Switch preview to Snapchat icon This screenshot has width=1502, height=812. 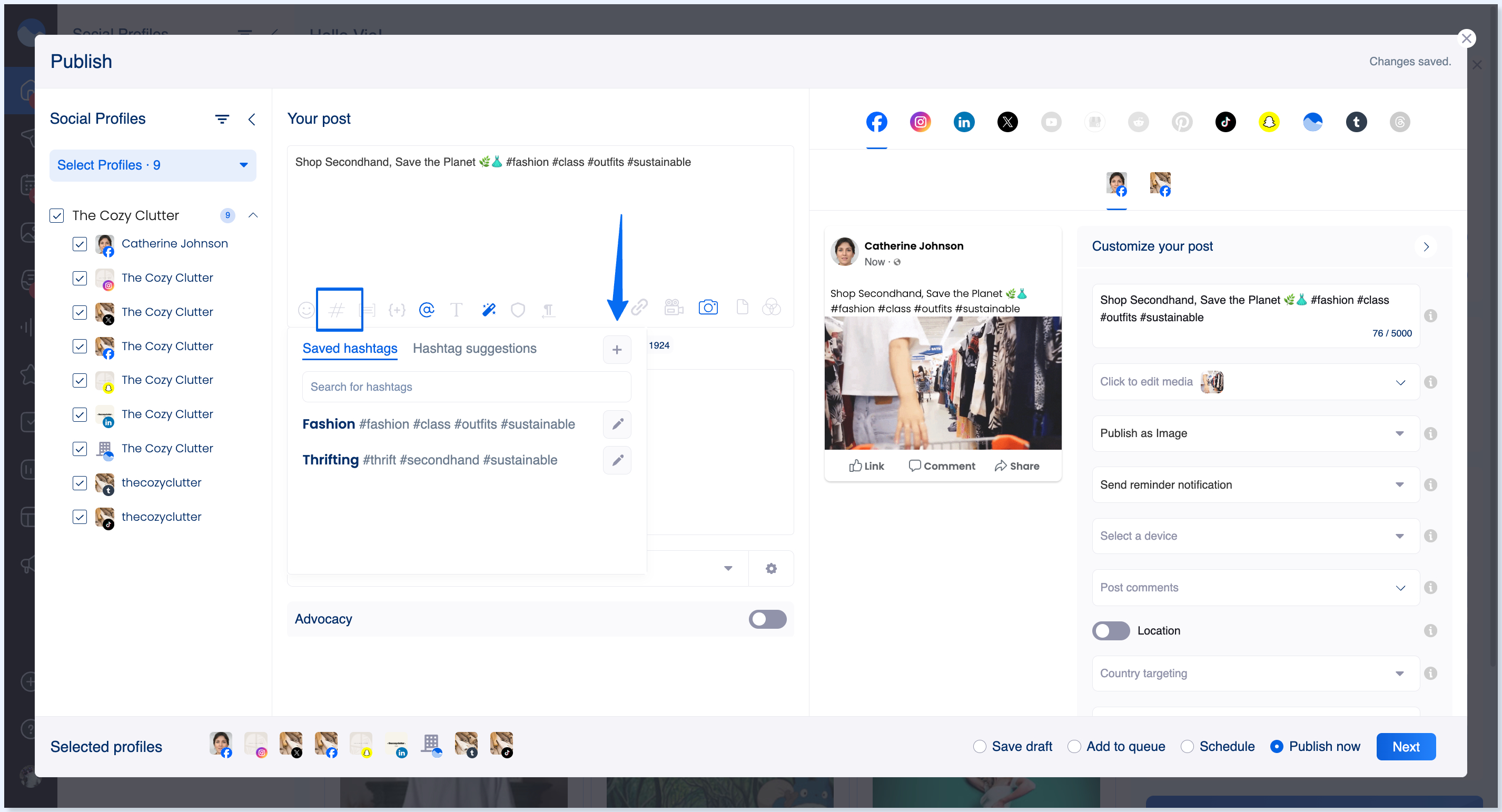(1269, 122)
